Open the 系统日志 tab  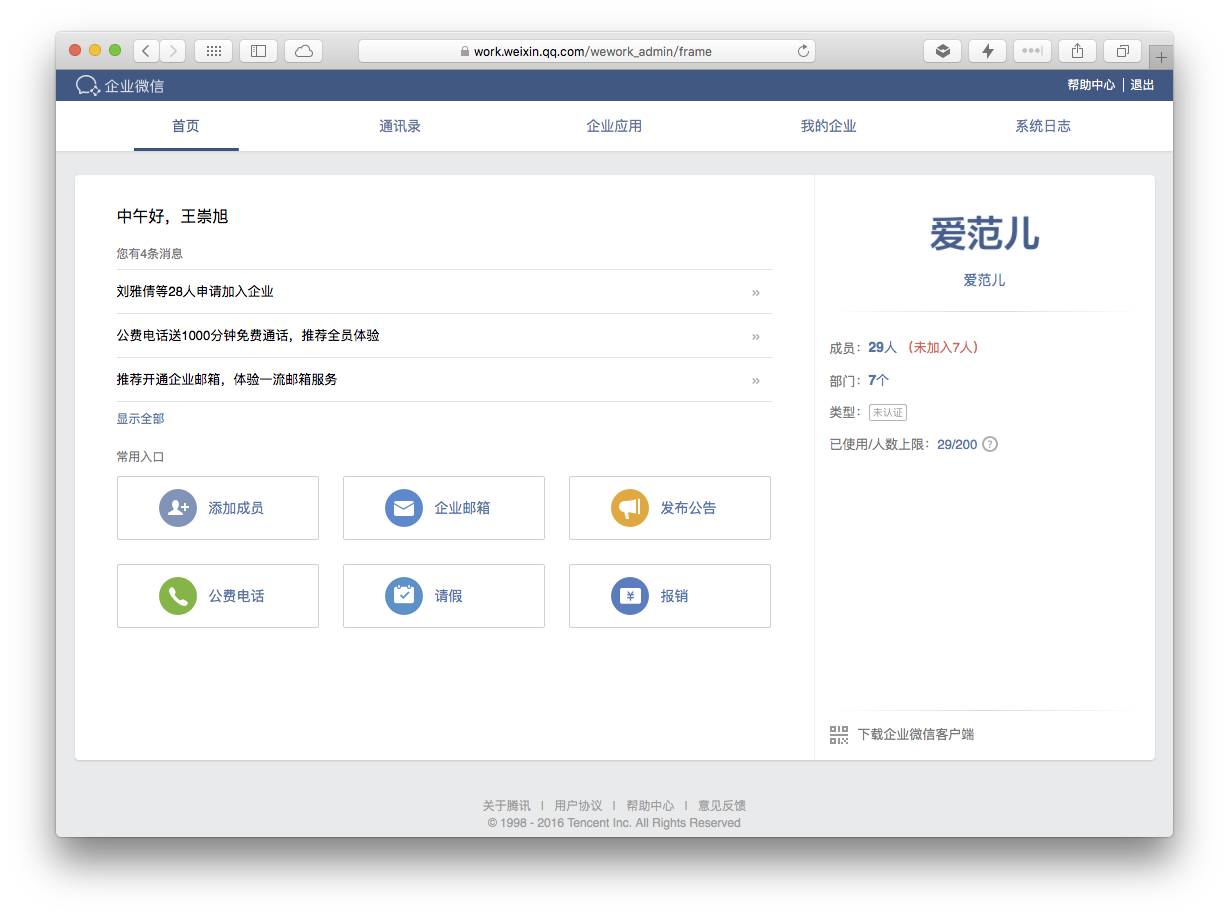(1043, 126)
